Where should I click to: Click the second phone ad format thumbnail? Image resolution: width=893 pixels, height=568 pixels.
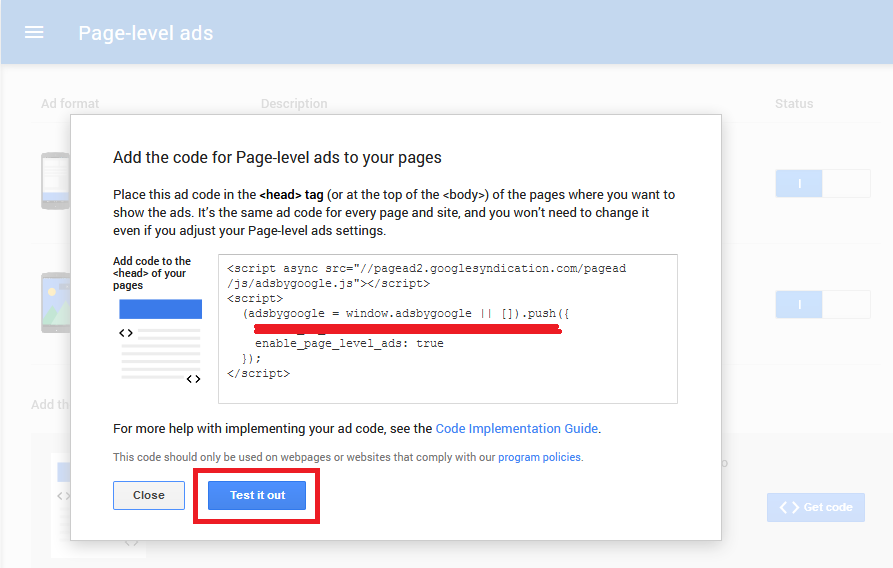(55, 303)
